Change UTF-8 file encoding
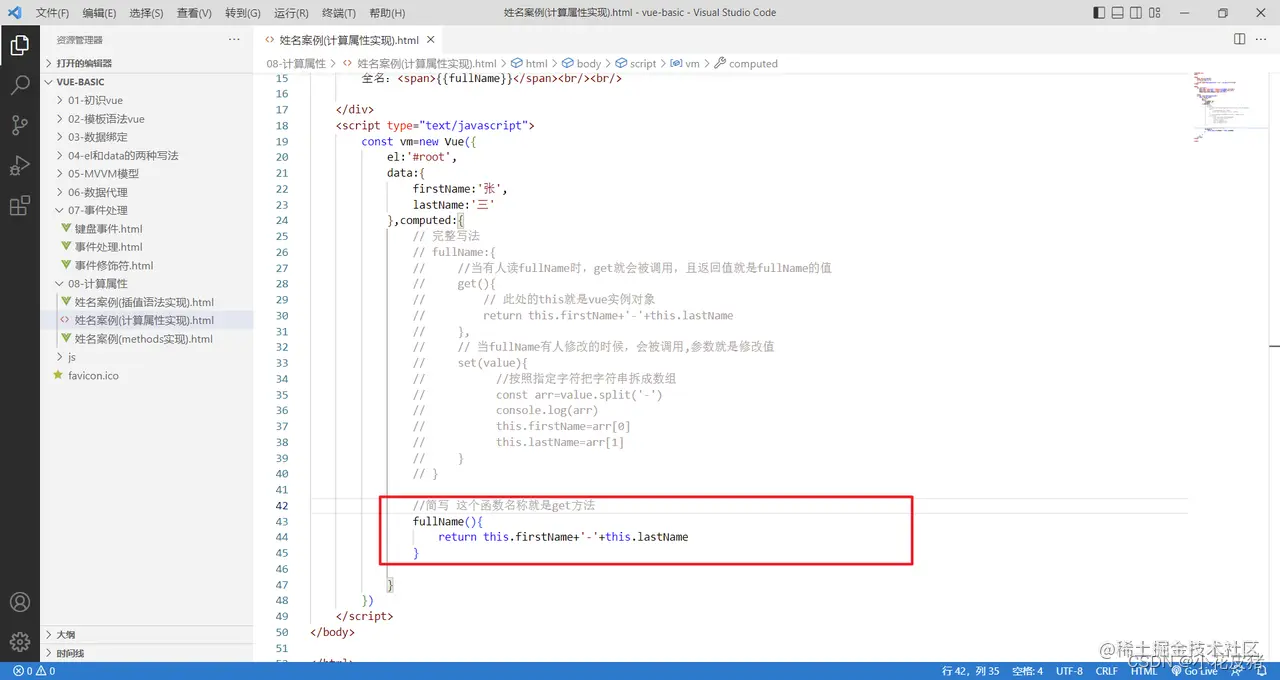This screenshot has height=680, width=1280. pos(1069,671)
